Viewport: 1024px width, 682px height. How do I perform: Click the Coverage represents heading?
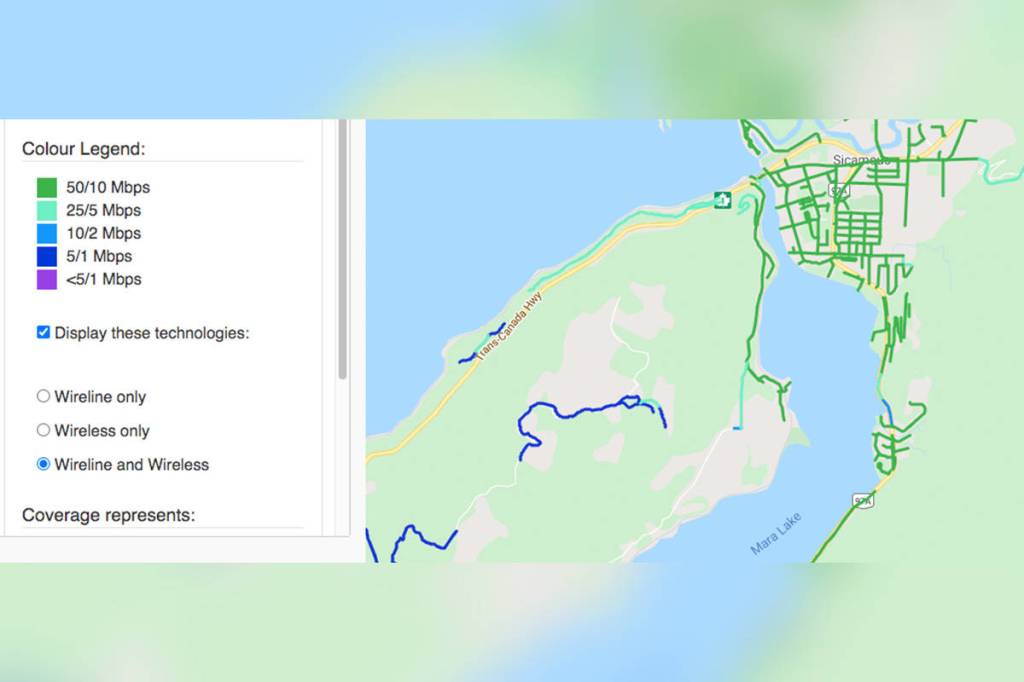tap(108, 515)
